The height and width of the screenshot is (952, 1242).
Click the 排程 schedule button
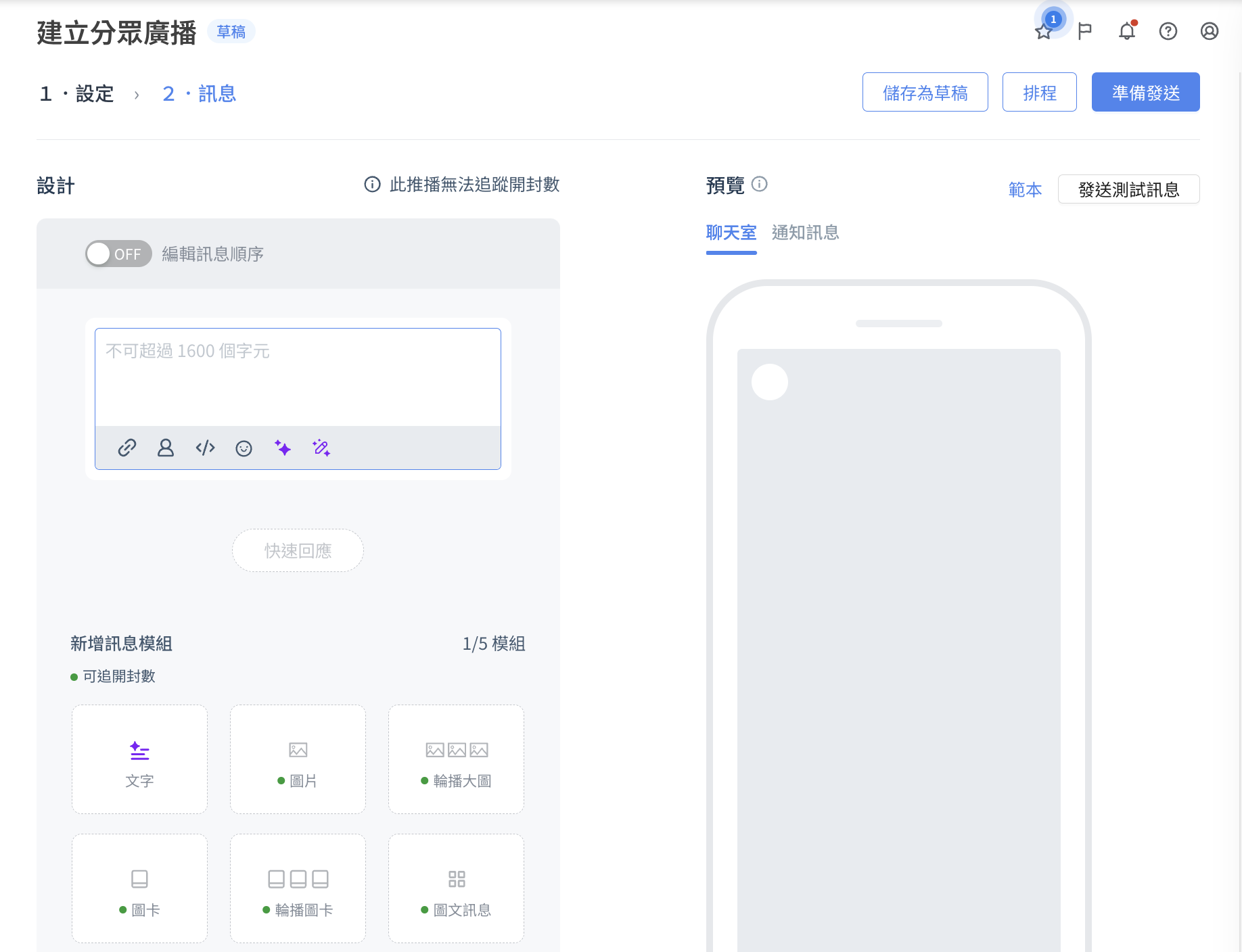pos(1040,92)
